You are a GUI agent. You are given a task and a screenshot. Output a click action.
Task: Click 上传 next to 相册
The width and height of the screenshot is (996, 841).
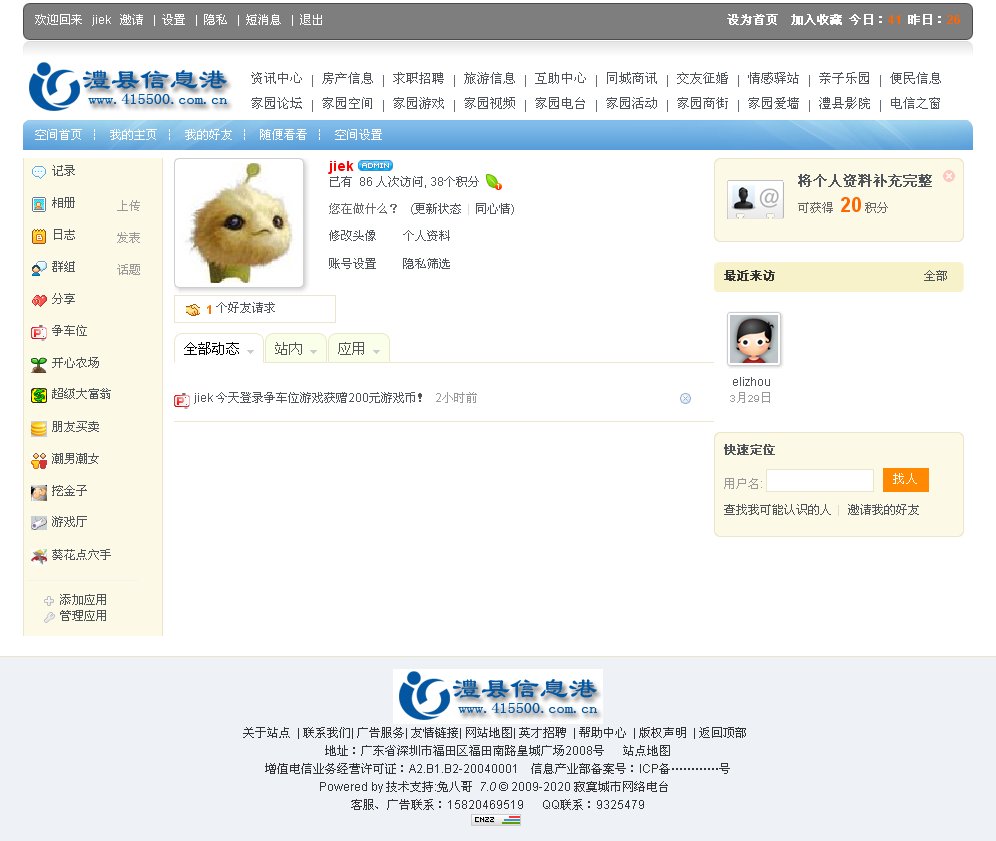tap(128, 206)
